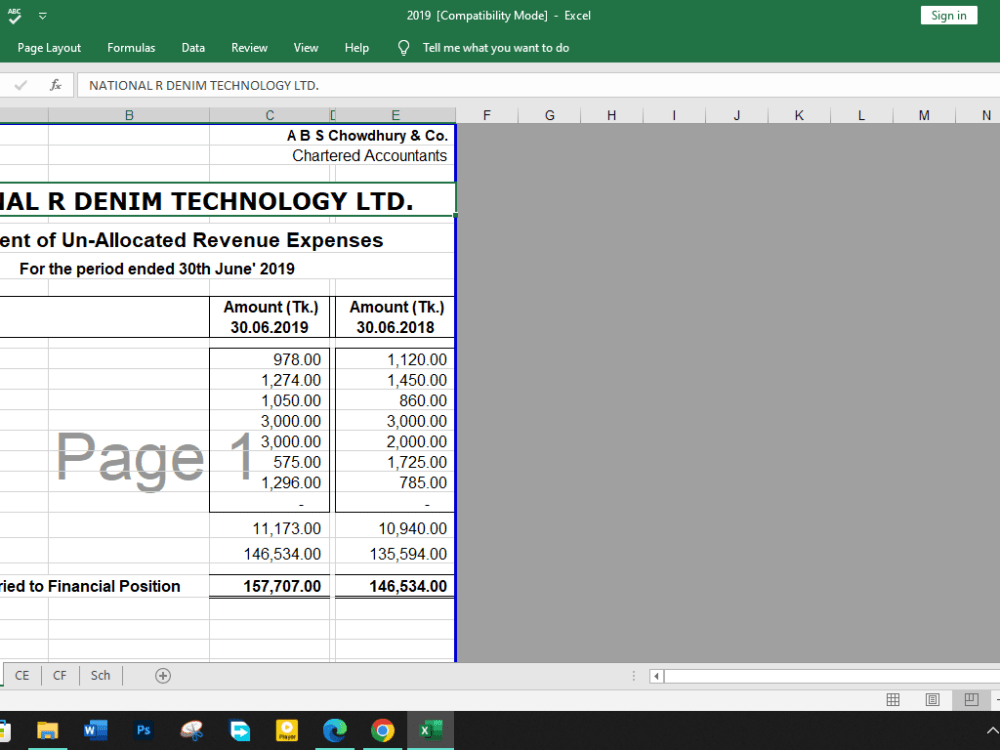Screen dimensions: 1000x750
Task: Select the 575.00 cell
Action: pos(270,462)
